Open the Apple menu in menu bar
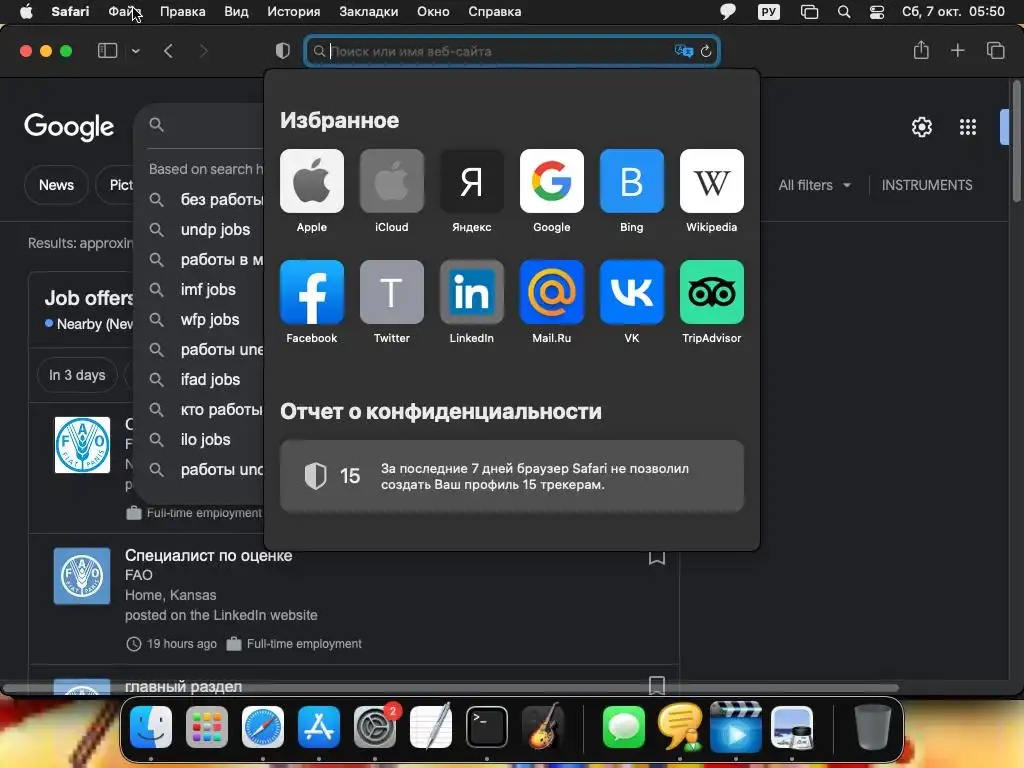Image resolution: width=1024 pixels, height=768 pixels. point(26,12)
